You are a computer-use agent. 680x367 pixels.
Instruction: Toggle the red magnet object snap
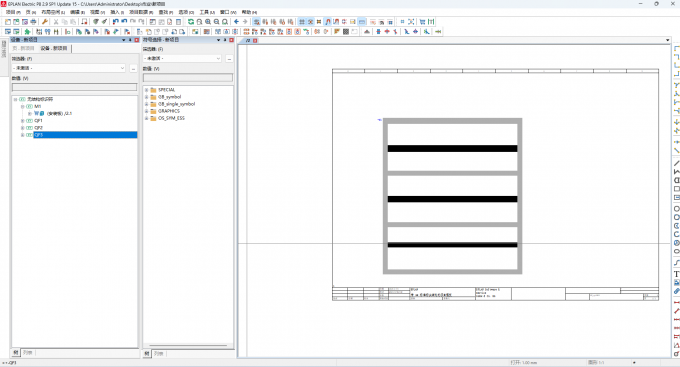[328, 22]
